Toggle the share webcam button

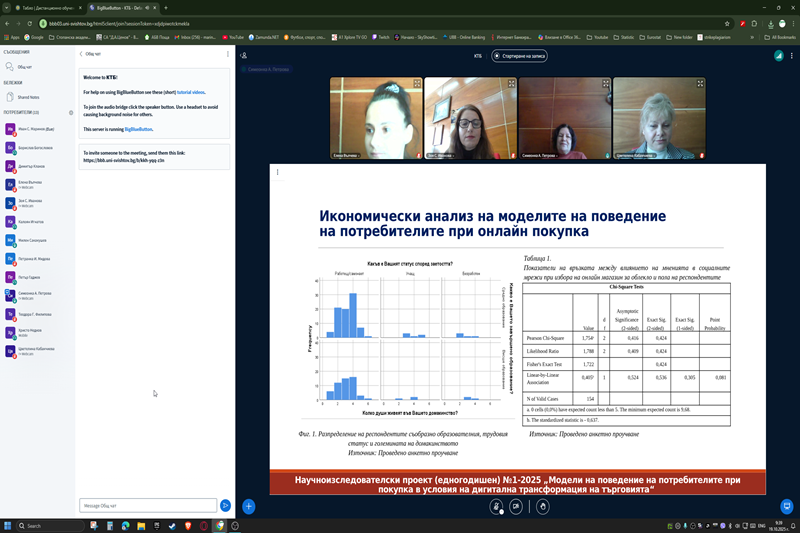coord(518,506)
